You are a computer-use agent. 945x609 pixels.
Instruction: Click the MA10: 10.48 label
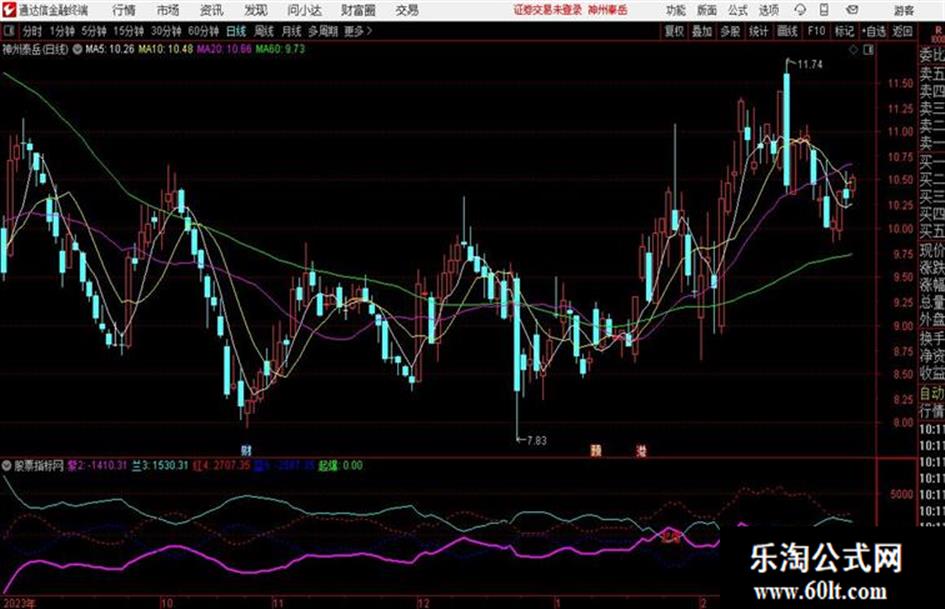click(165, 49)
